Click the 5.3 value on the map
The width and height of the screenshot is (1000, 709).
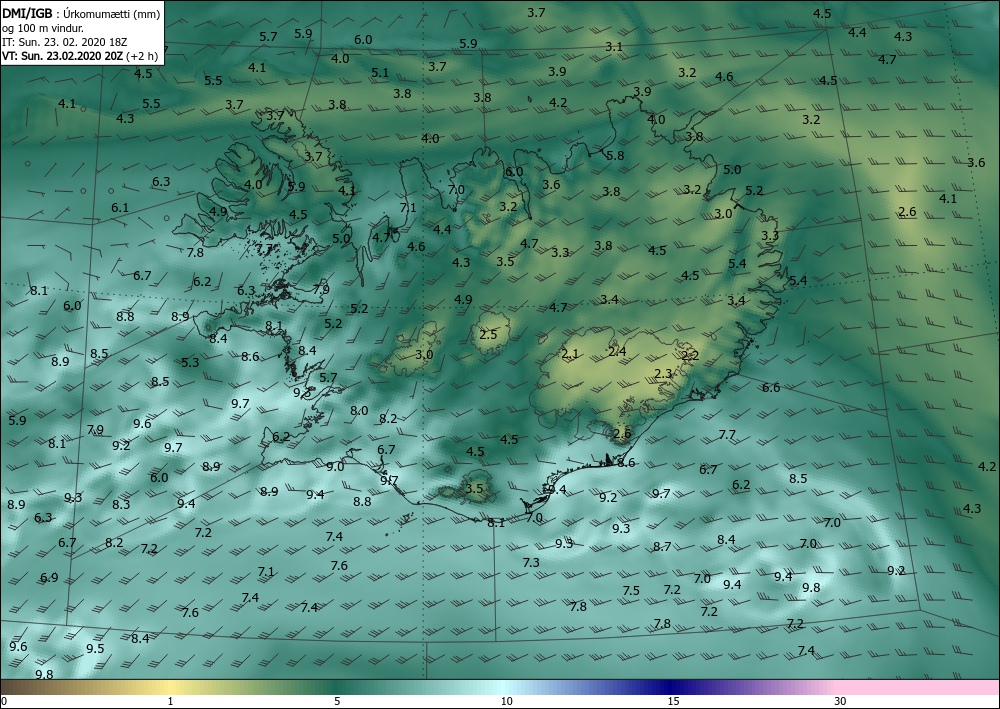[x=190, y=363]
